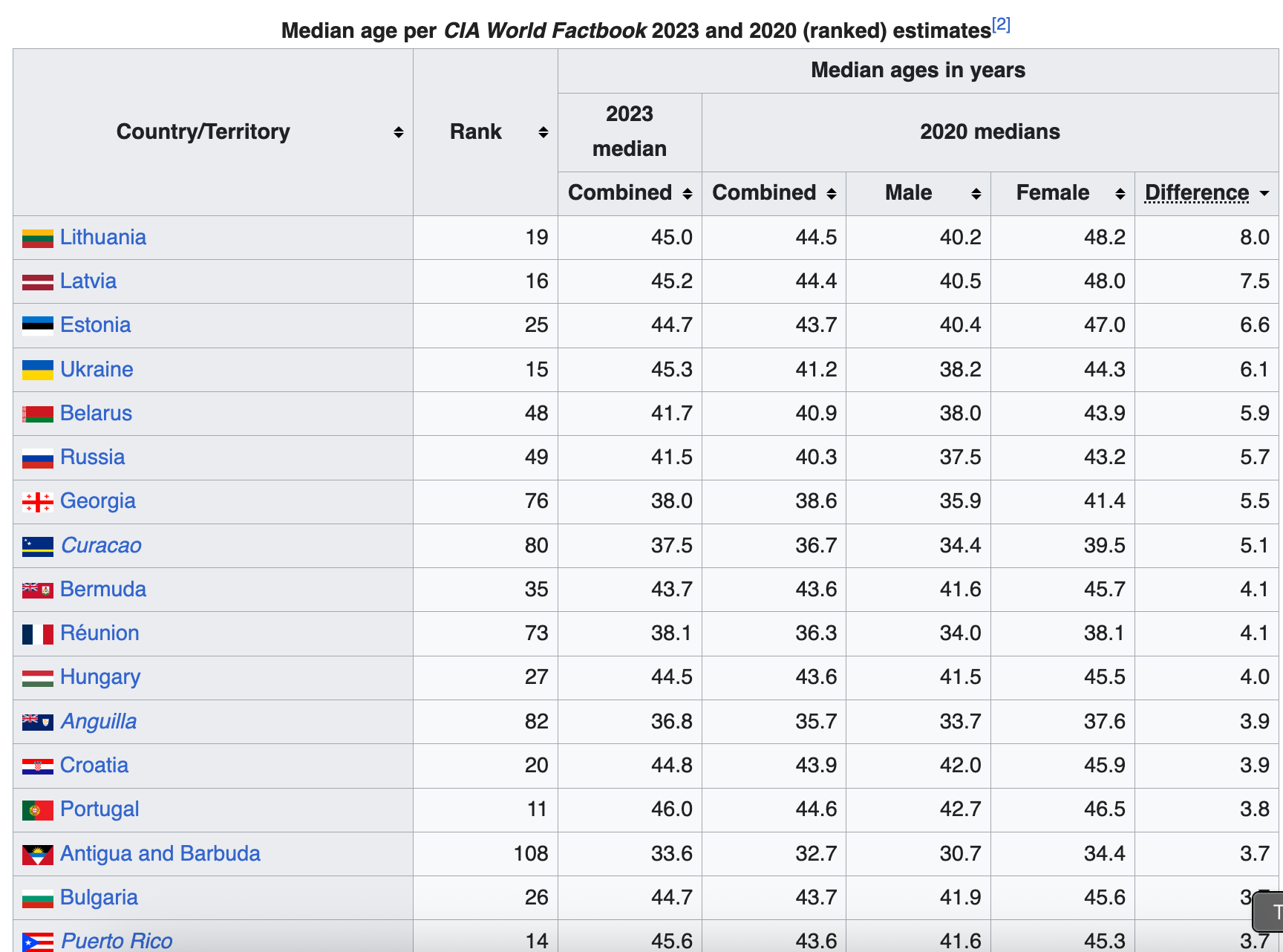This screenshot has width=1283, height=952.
Task: Click the Bermuda flag icon
Action: 37,590
